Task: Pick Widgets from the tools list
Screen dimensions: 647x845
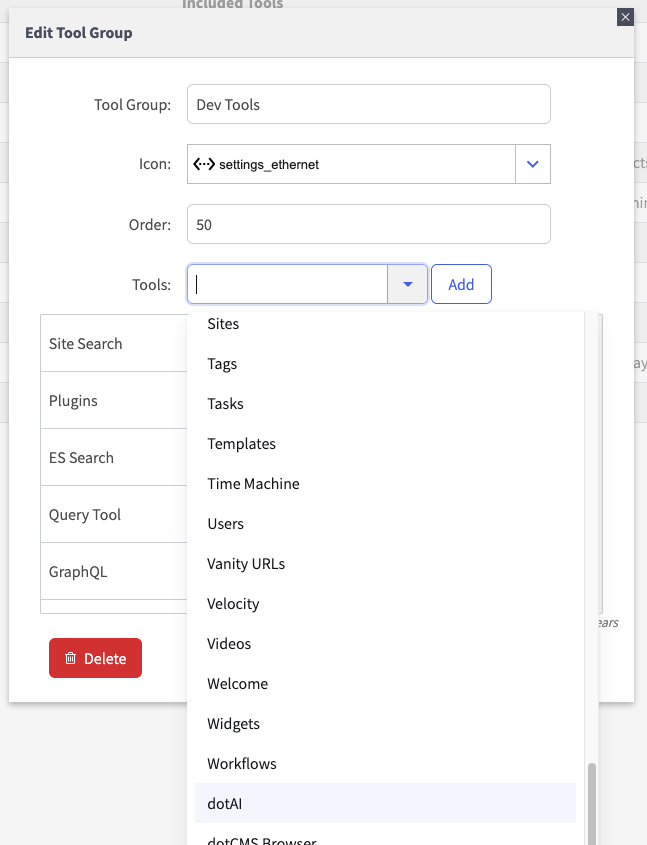Action: [x=234, y=723]
